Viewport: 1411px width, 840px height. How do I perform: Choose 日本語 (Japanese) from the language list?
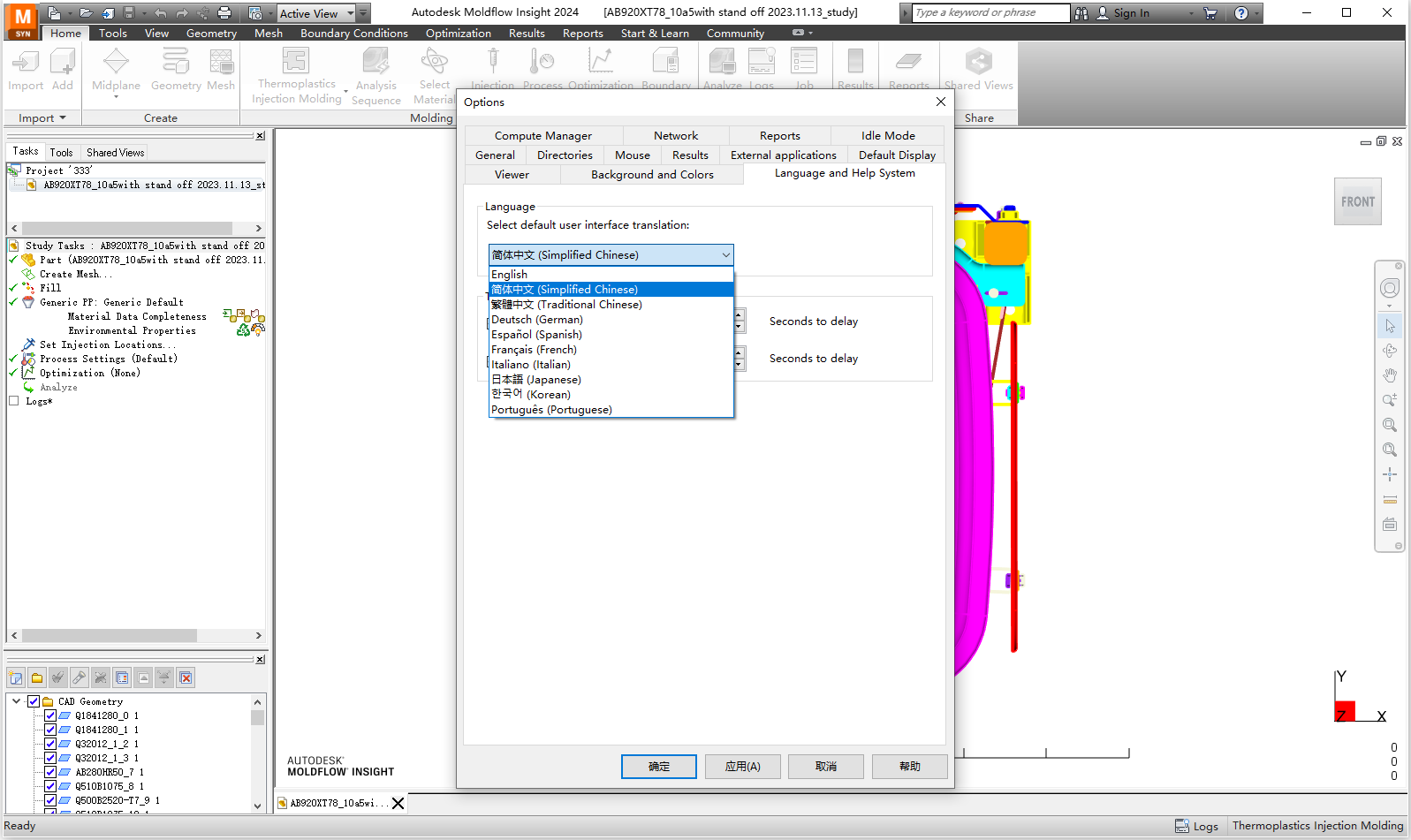611,380
